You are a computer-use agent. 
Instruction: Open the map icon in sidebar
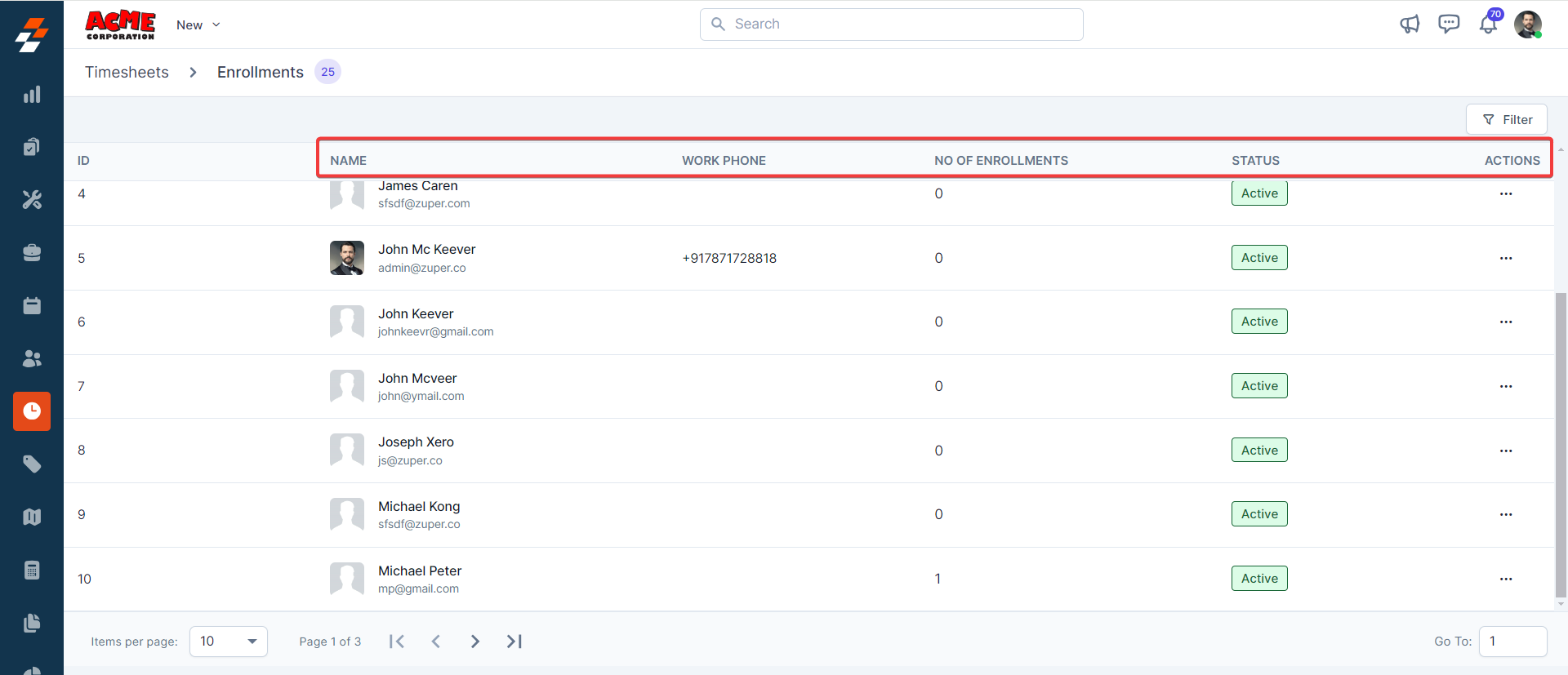(x=32, y=517)
